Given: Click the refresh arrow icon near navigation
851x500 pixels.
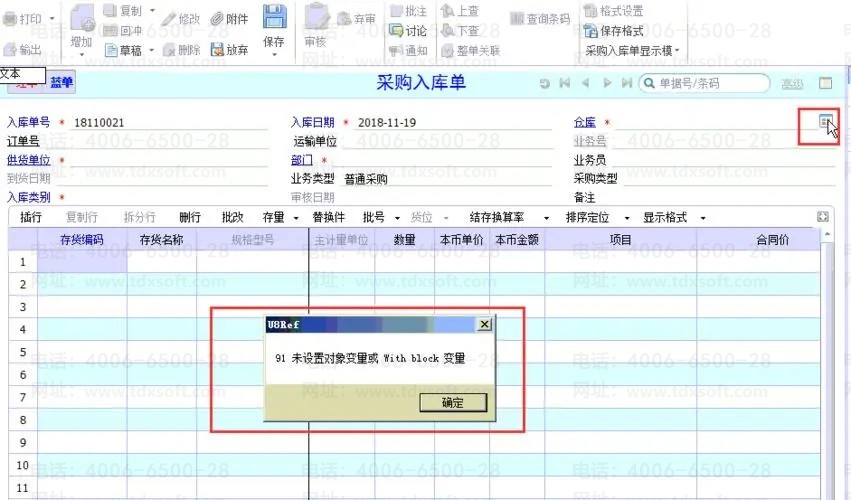Looking at the screenshot, I should tap(544, 83).
